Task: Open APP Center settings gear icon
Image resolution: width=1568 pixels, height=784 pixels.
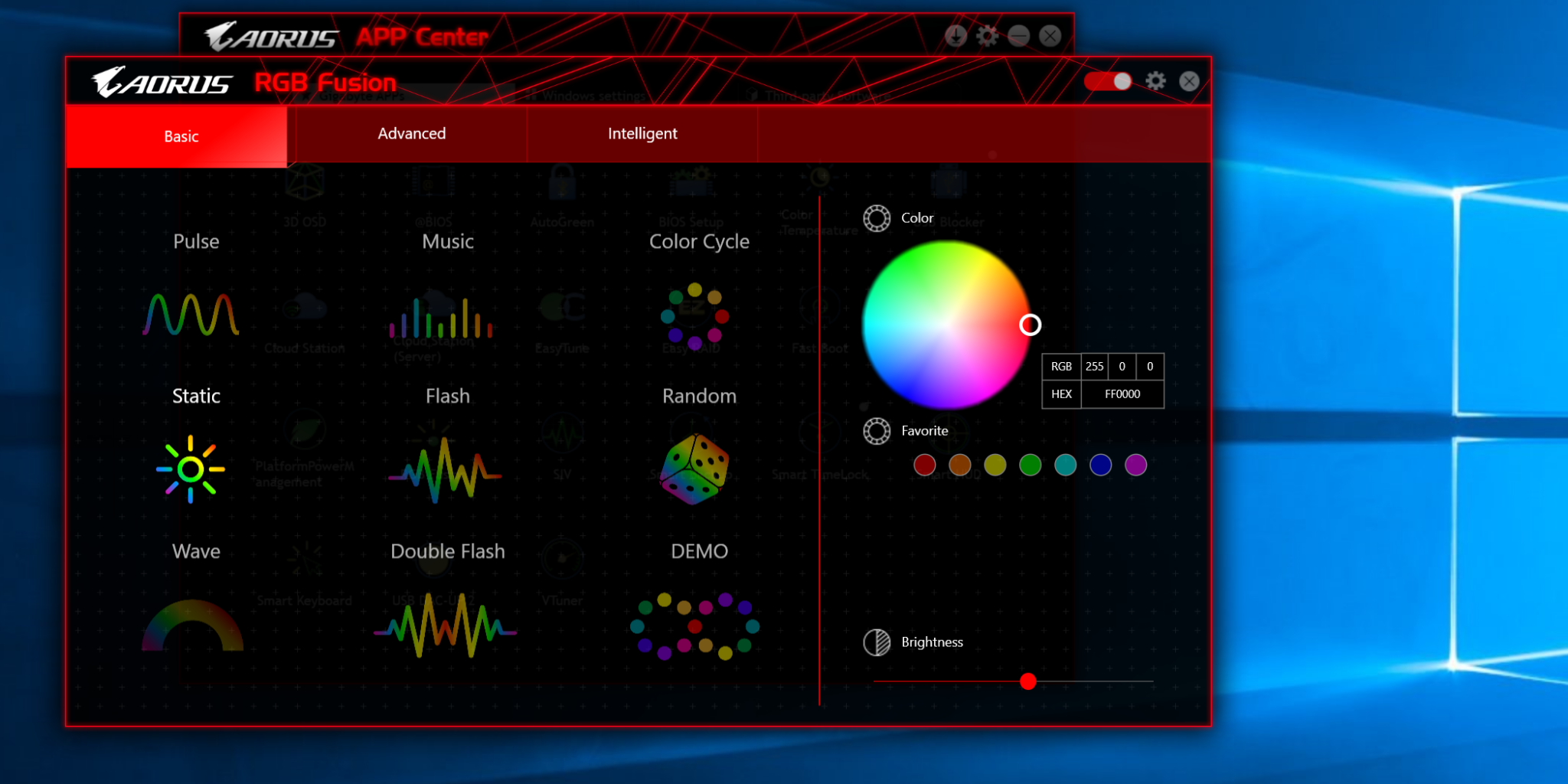Action: [987, 36]
